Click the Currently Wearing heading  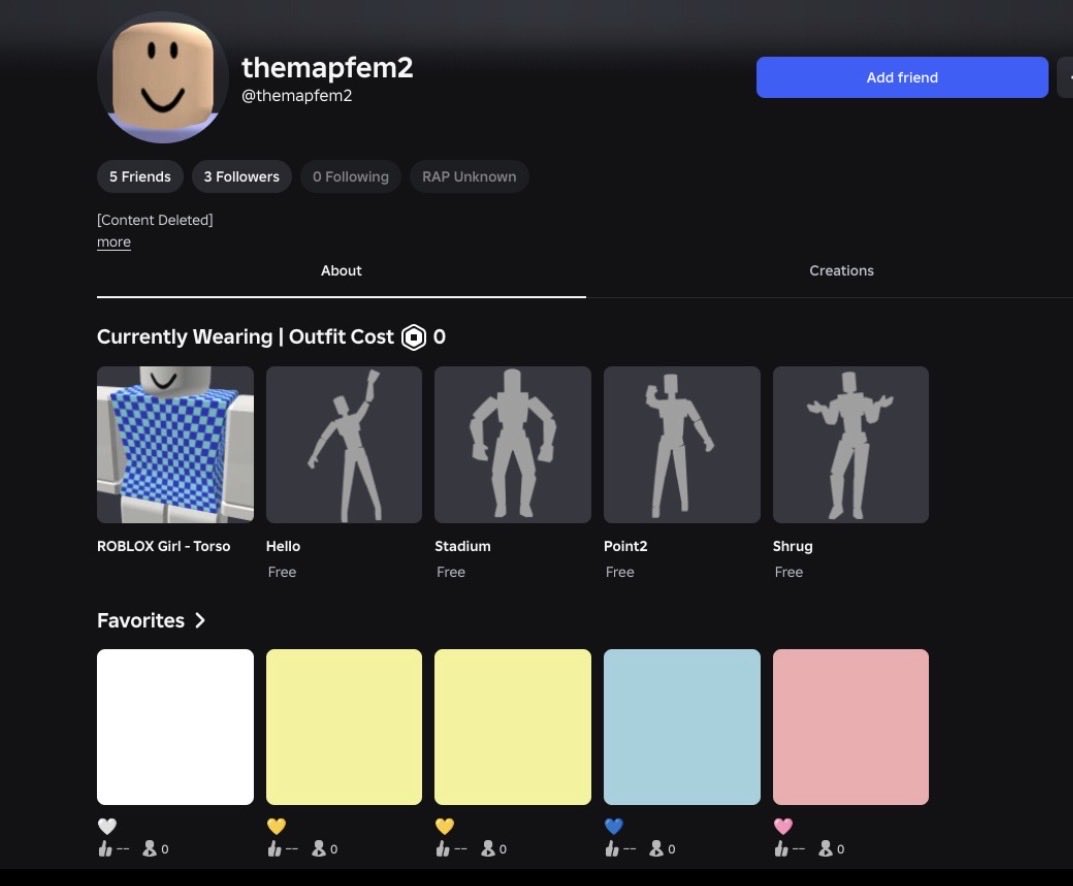pyautogui.click(x=185, y=337)
